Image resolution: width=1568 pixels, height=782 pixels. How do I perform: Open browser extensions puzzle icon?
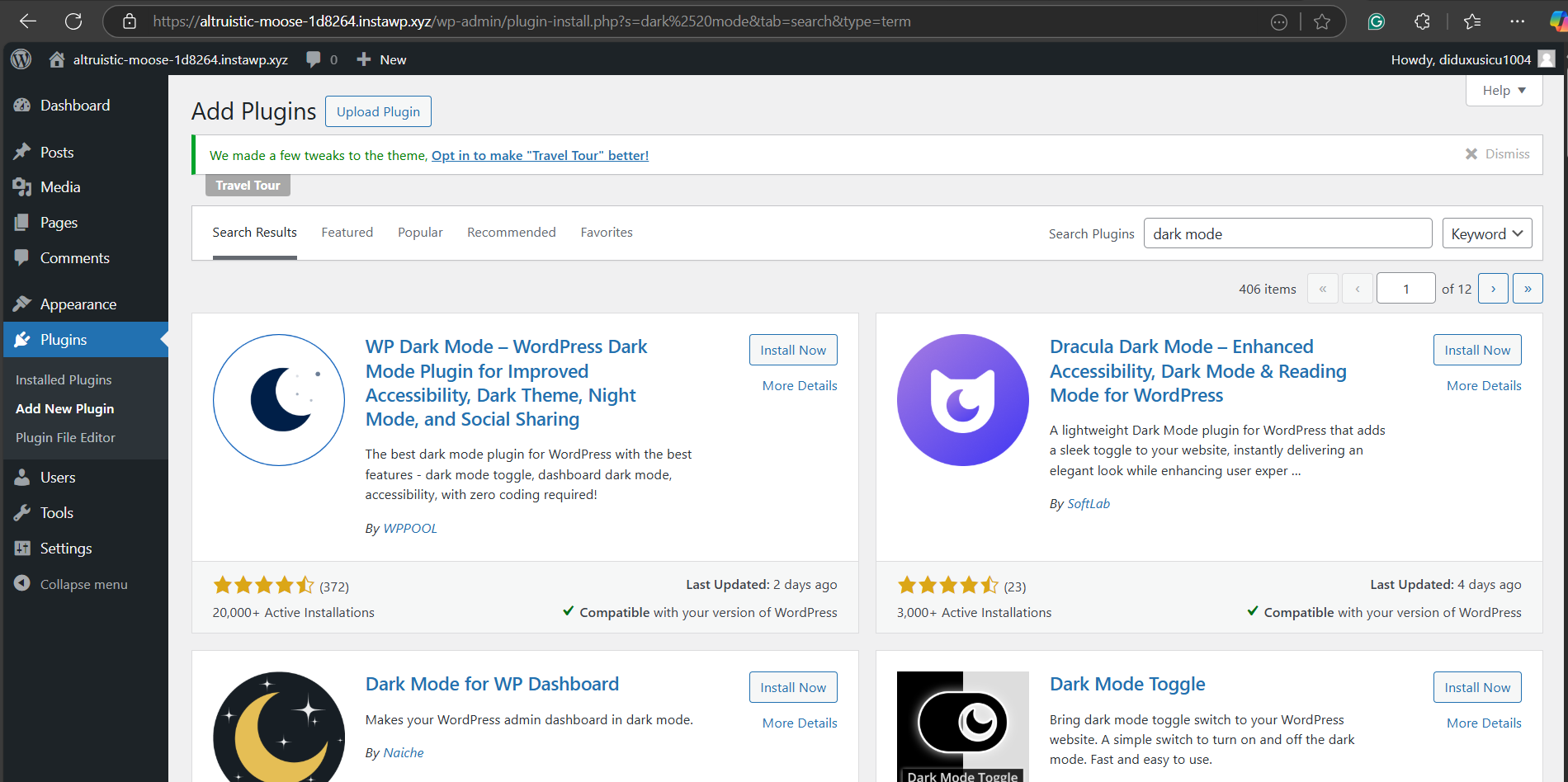(1422, 21)
